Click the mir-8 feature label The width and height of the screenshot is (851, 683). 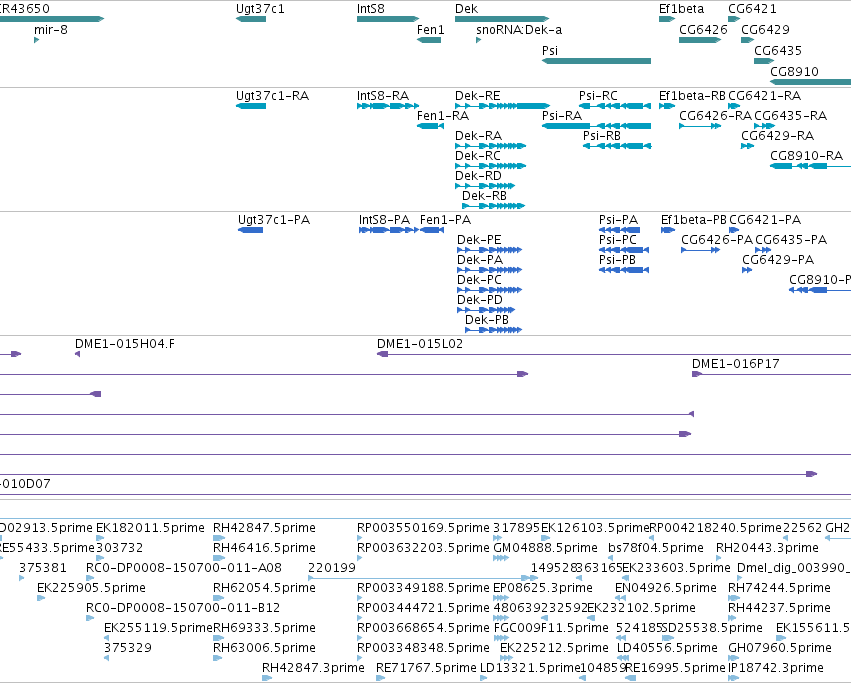click(x=51, y=30)
